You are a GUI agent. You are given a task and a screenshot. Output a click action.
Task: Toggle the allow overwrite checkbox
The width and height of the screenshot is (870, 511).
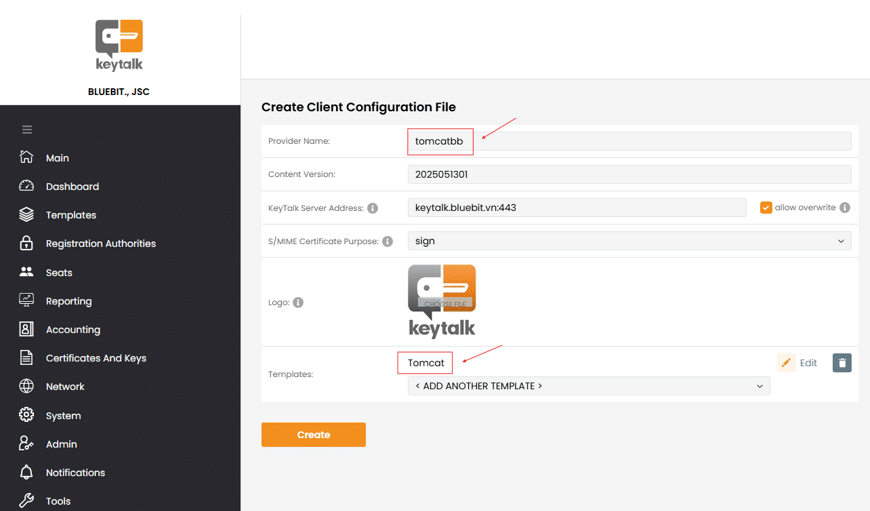point(766,208)
